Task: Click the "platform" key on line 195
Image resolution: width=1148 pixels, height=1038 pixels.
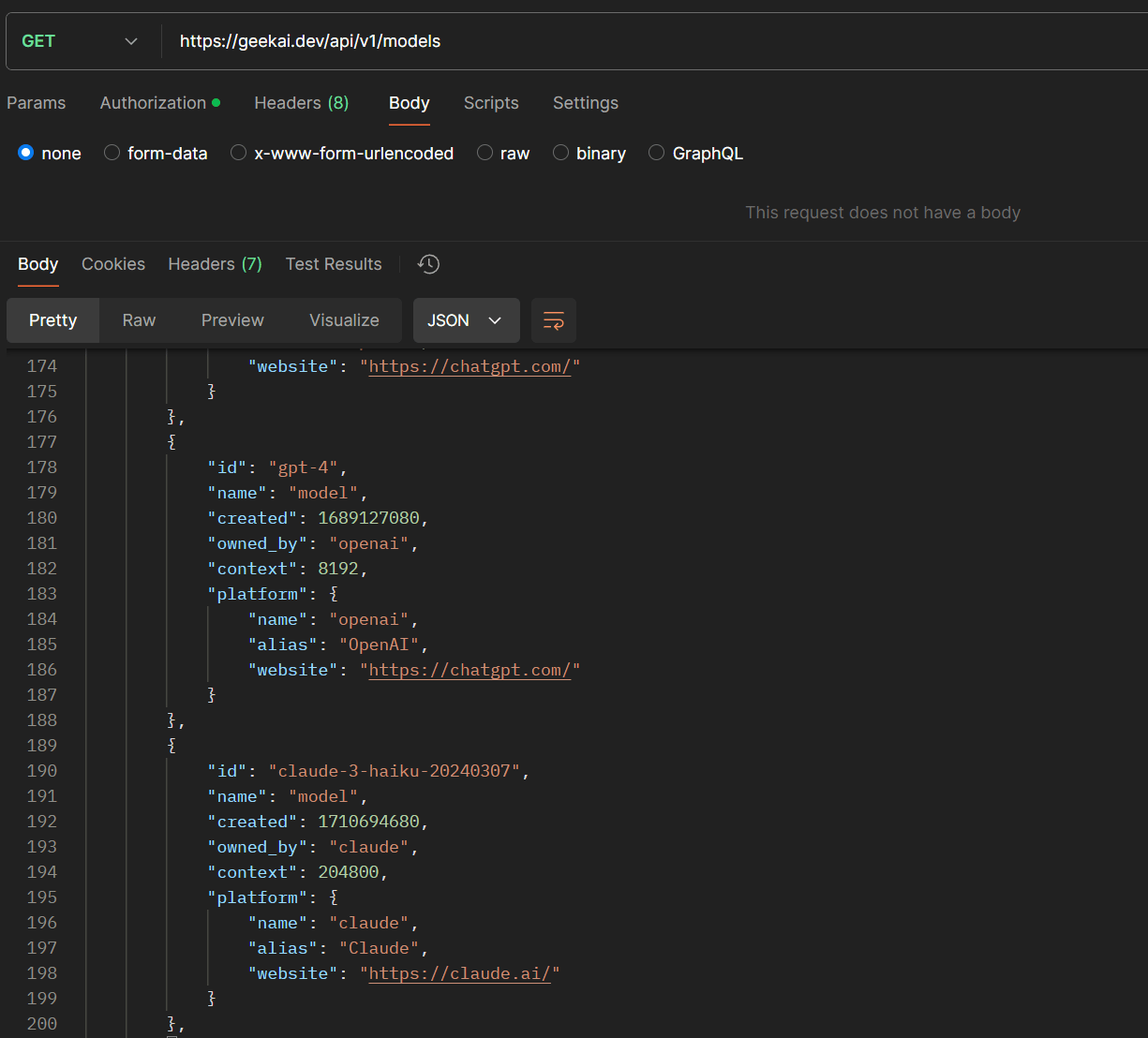Action: [258, 897]
